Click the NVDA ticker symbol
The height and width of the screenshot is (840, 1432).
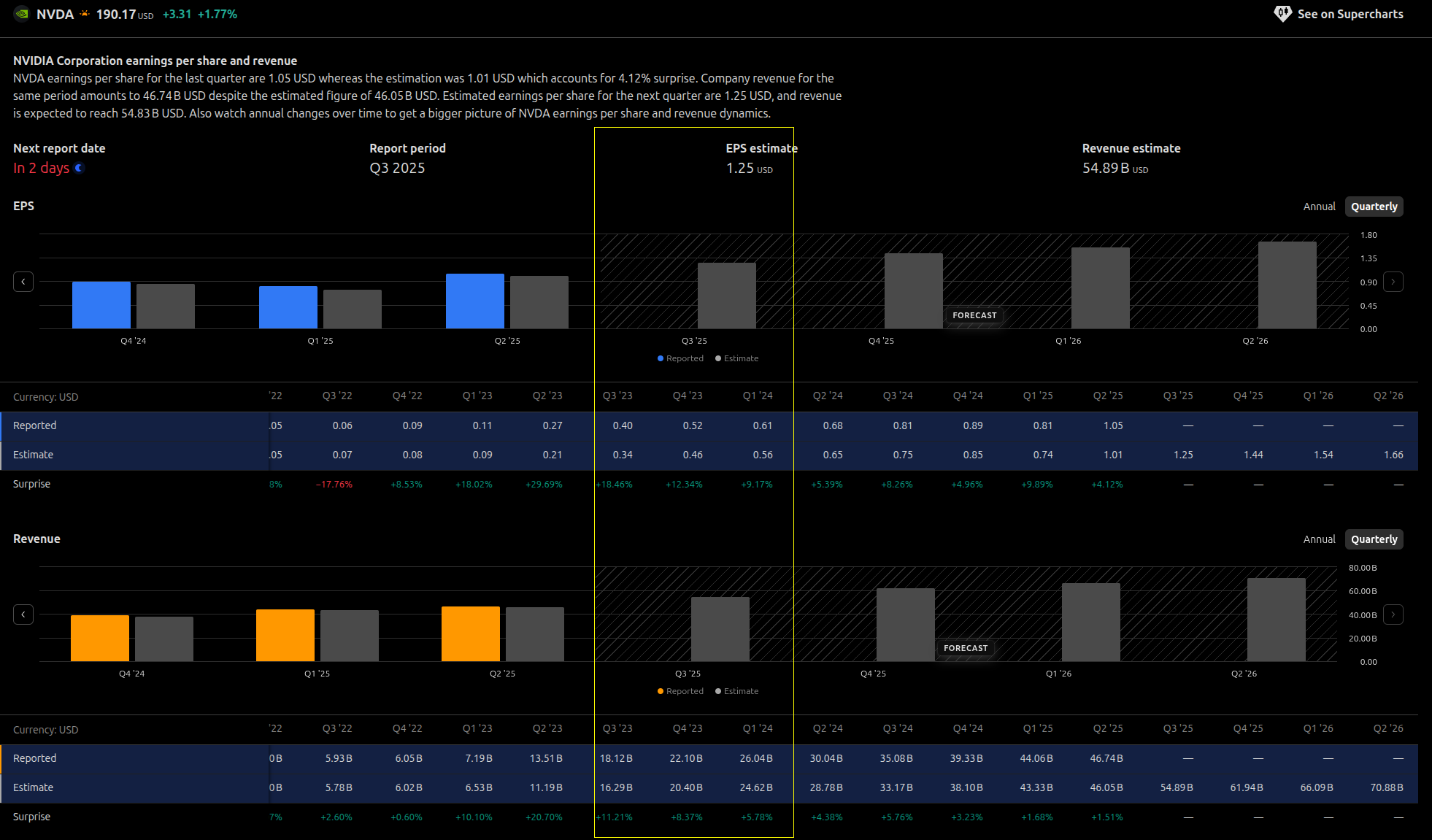[x=55, y=14]
